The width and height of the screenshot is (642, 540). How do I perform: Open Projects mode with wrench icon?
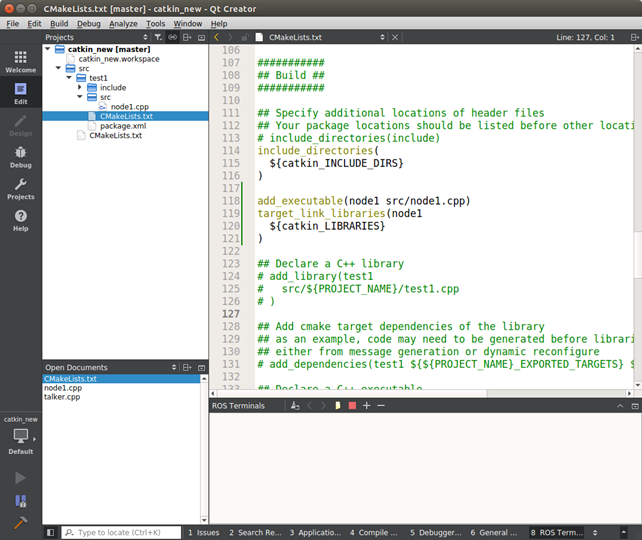click(x=20, y=189)
